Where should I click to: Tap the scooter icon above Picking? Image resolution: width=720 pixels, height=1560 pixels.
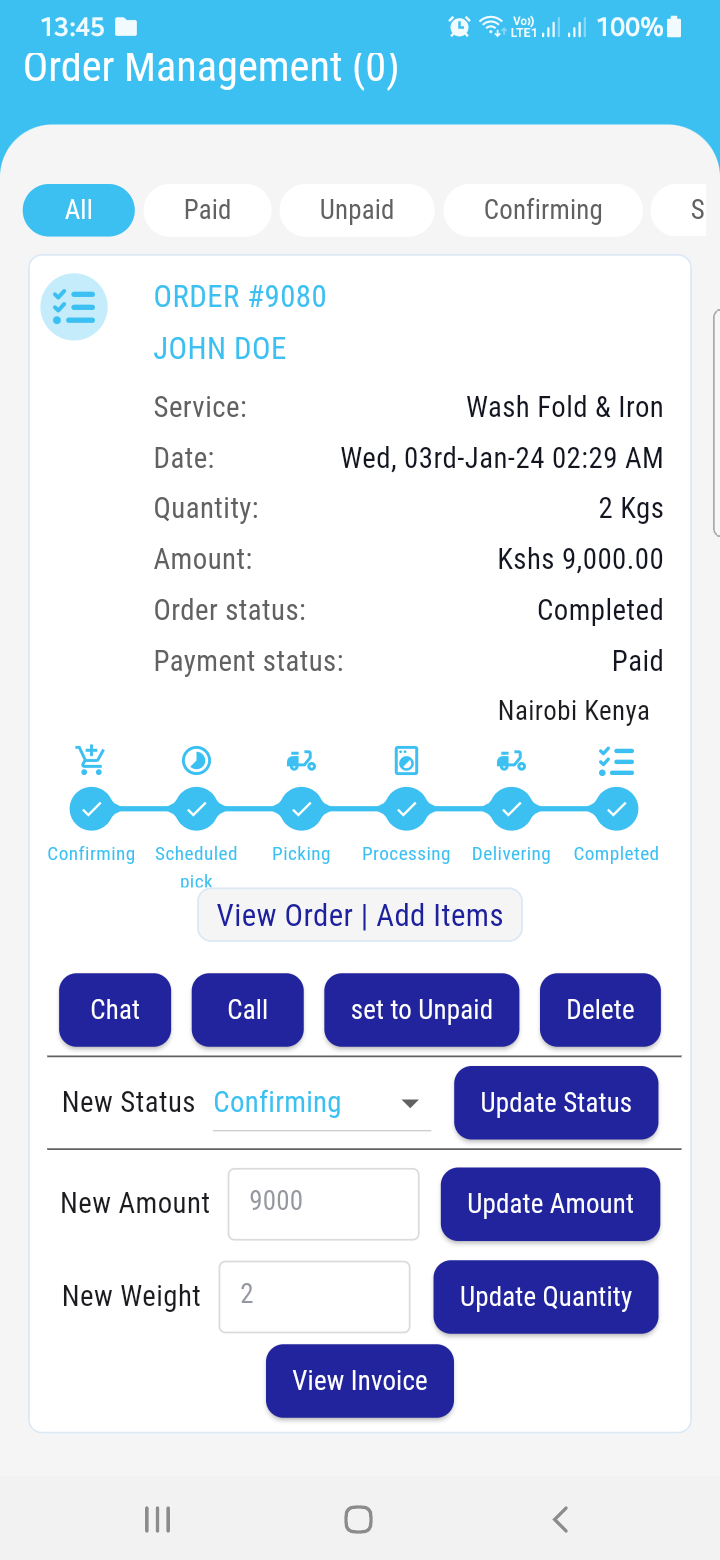[301, 761]
